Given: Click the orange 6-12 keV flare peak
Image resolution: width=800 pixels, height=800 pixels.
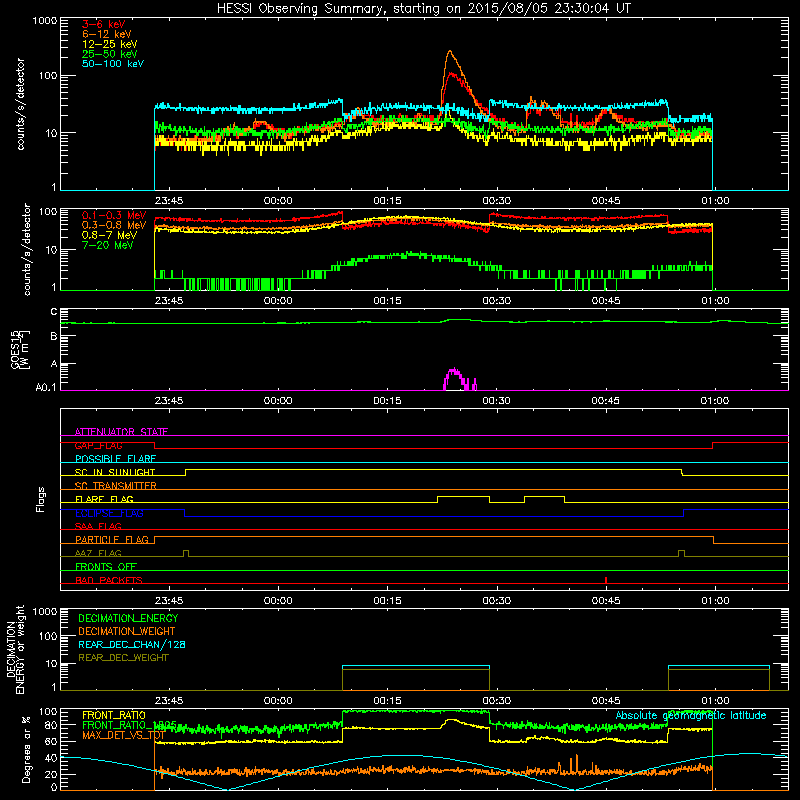Looking at the screenshot, I should coord(449,52).
